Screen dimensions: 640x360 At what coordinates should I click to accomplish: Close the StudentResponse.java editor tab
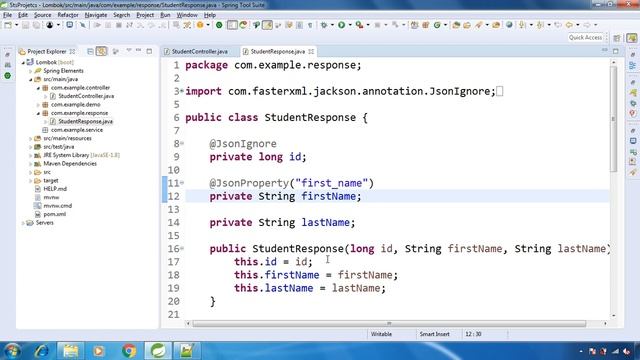click(311, 51)
